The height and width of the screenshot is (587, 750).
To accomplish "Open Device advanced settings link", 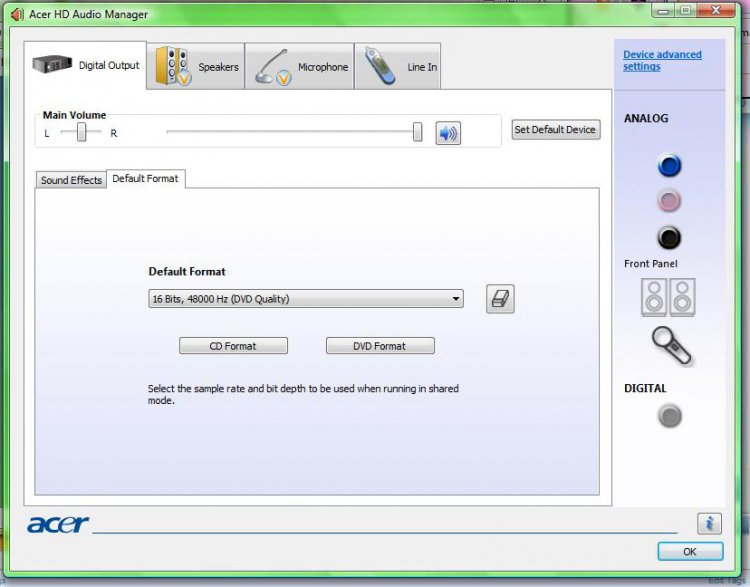I will 662,61.
